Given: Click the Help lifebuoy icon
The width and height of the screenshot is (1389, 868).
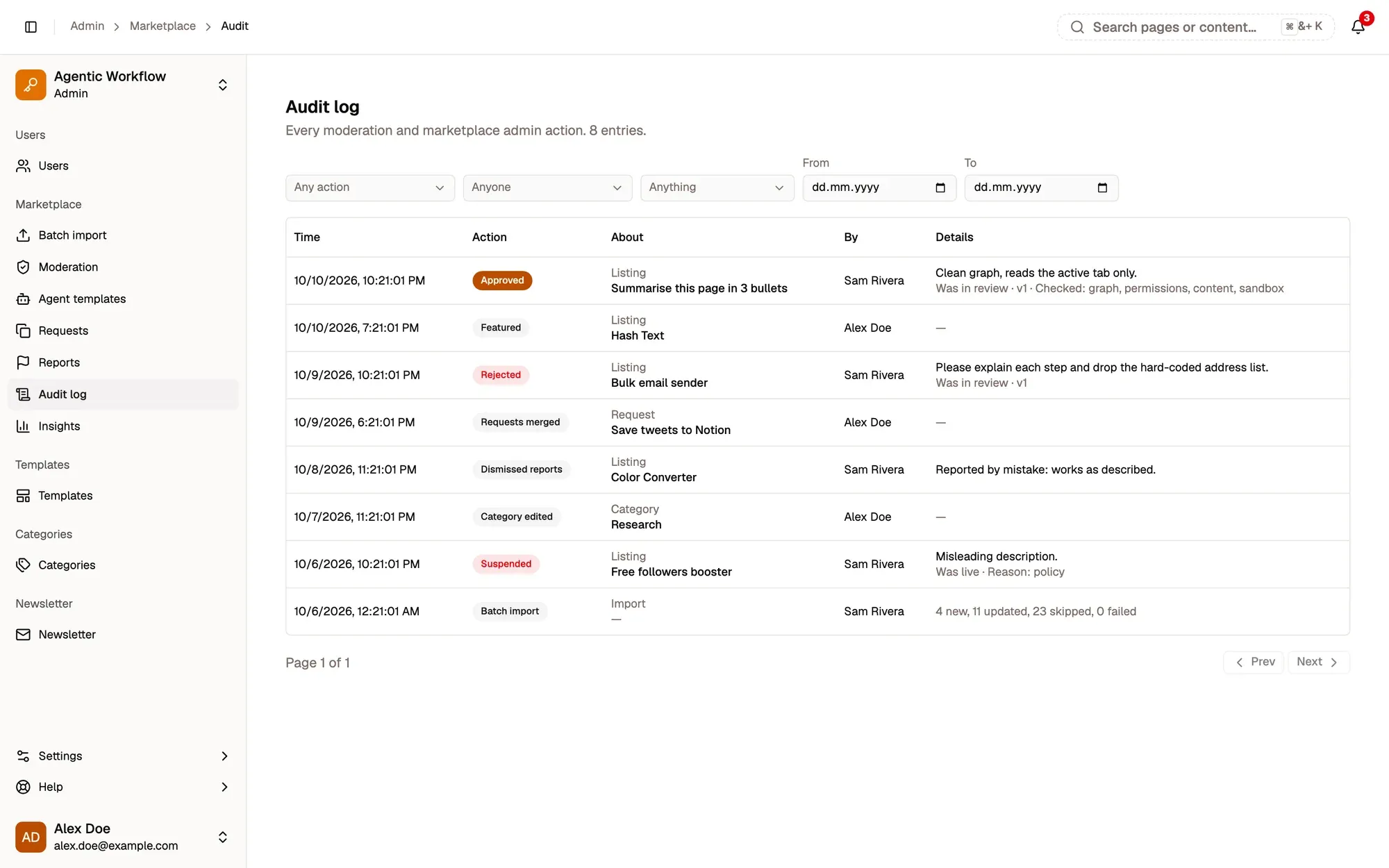Looking at the screenshot, I should click(23, 787).
